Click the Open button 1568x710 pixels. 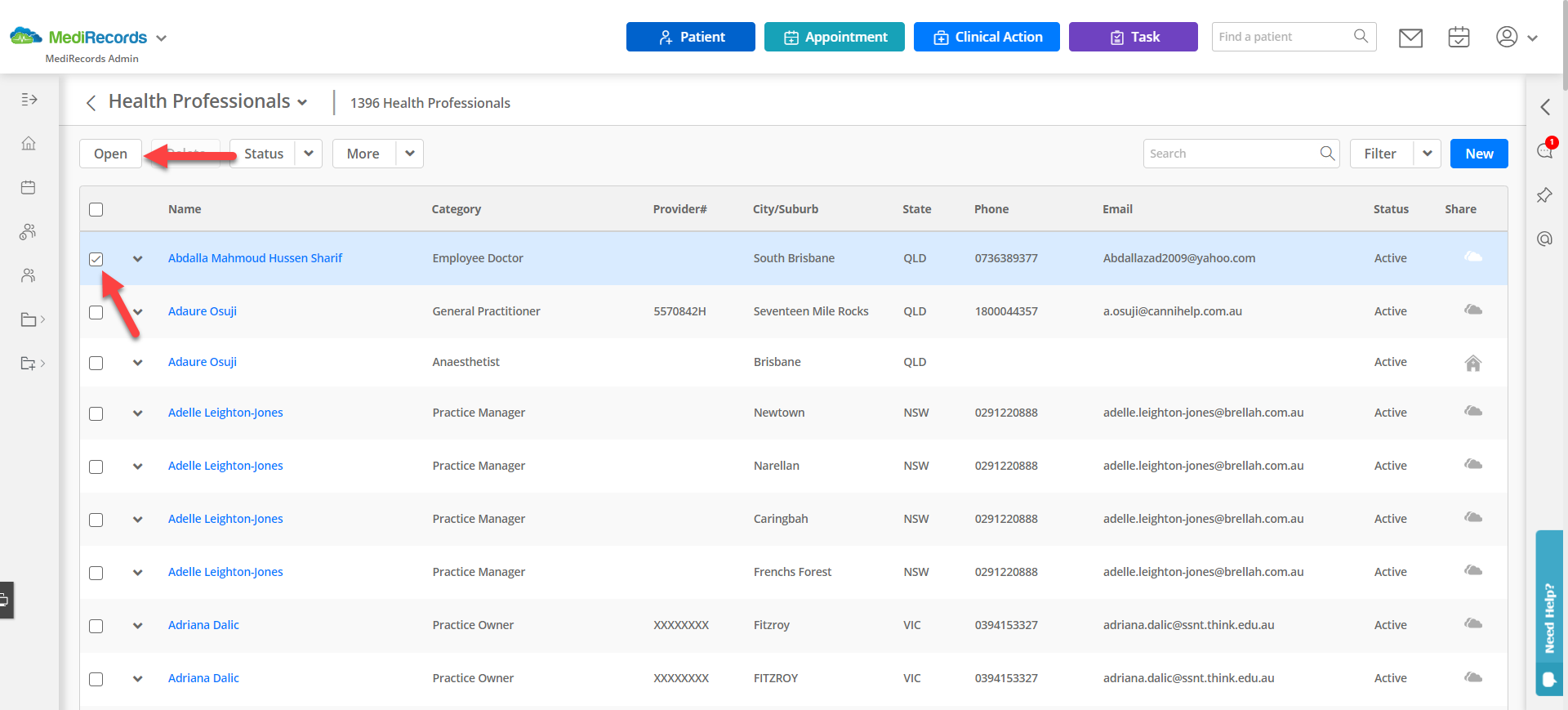pos(110,154)
